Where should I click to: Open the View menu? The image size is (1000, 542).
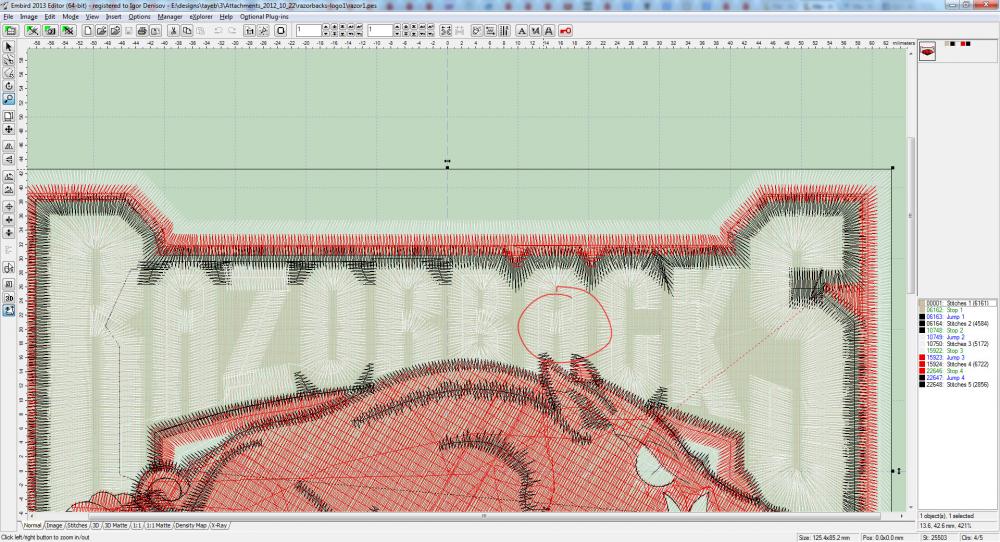[92, 17]
